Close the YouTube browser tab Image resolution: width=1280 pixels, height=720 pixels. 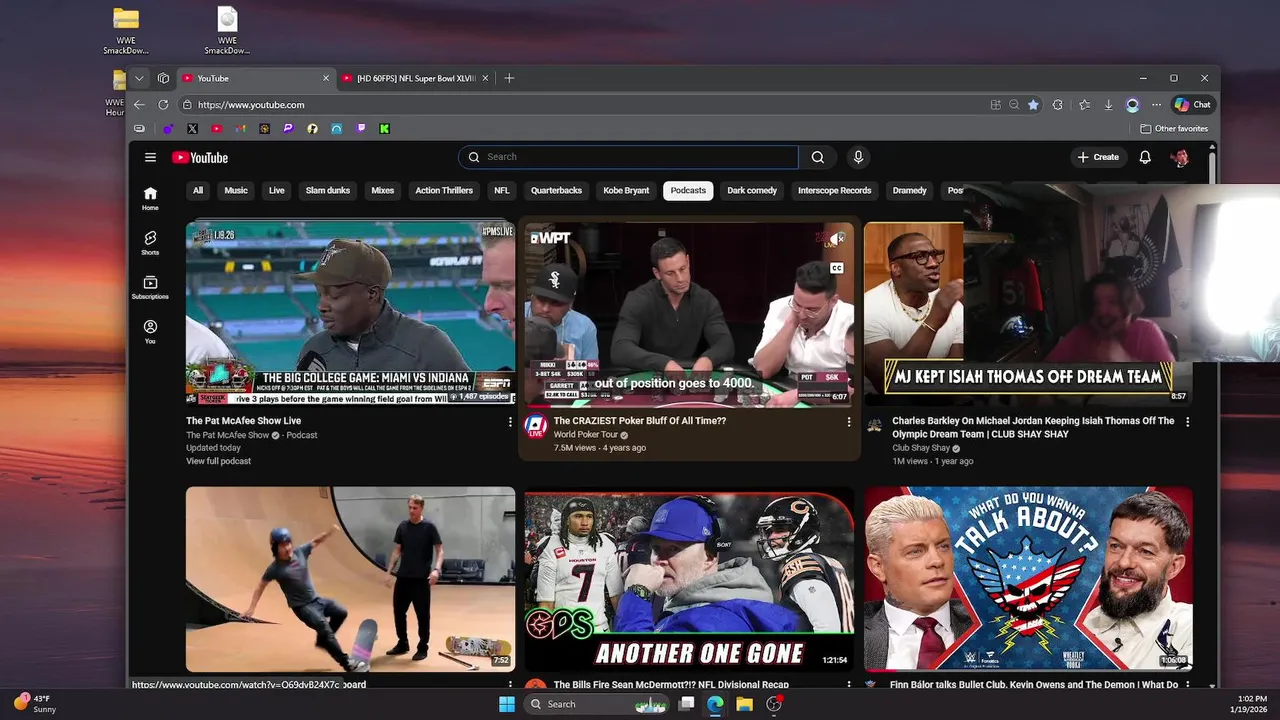pos(325,78)
